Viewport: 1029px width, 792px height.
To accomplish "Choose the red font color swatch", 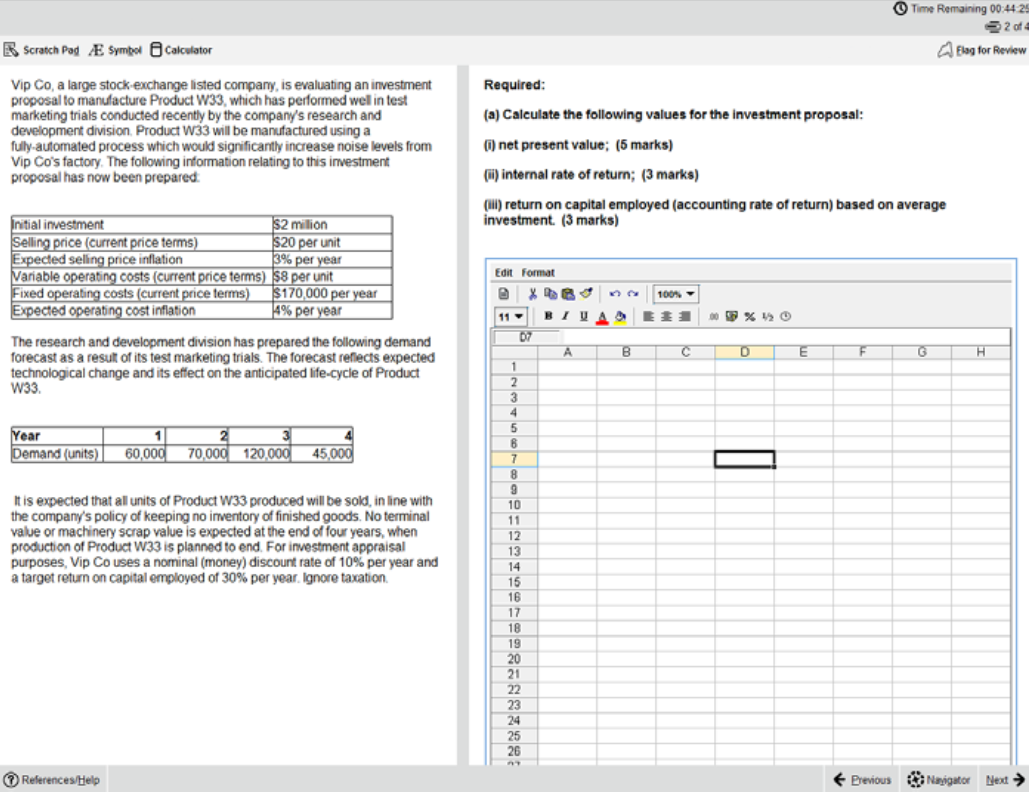I will [x=602, y=317].
